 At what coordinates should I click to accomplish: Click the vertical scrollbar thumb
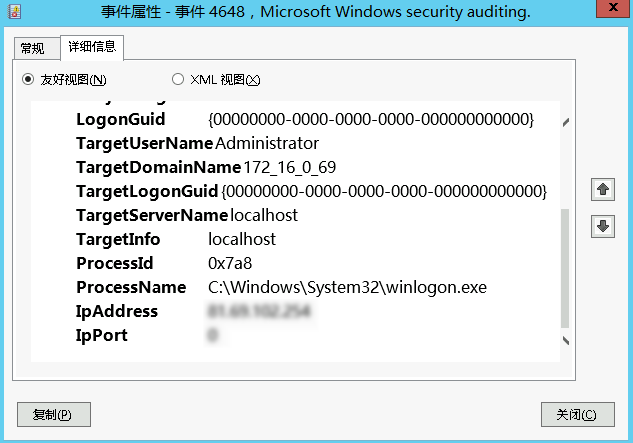point(565,268)
